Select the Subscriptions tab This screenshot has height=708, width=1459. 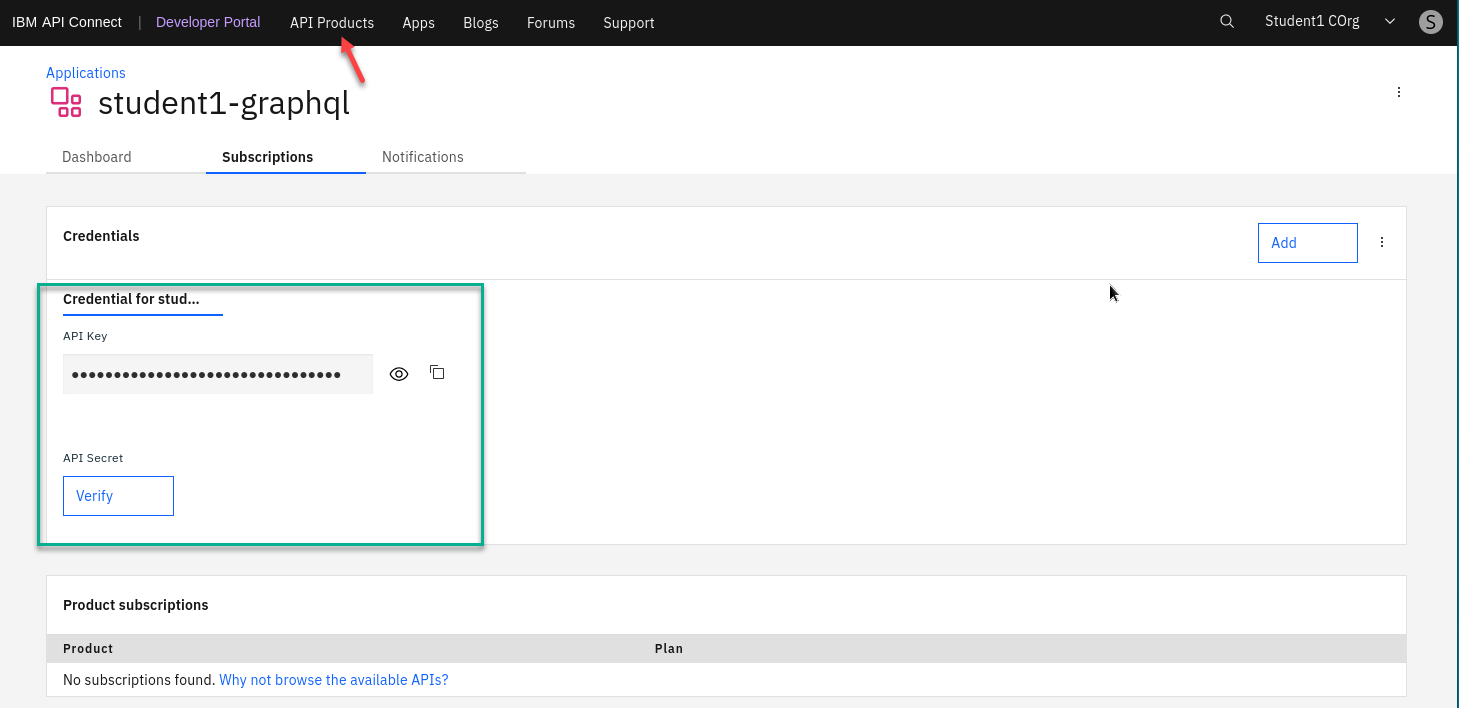pos(267,157)
